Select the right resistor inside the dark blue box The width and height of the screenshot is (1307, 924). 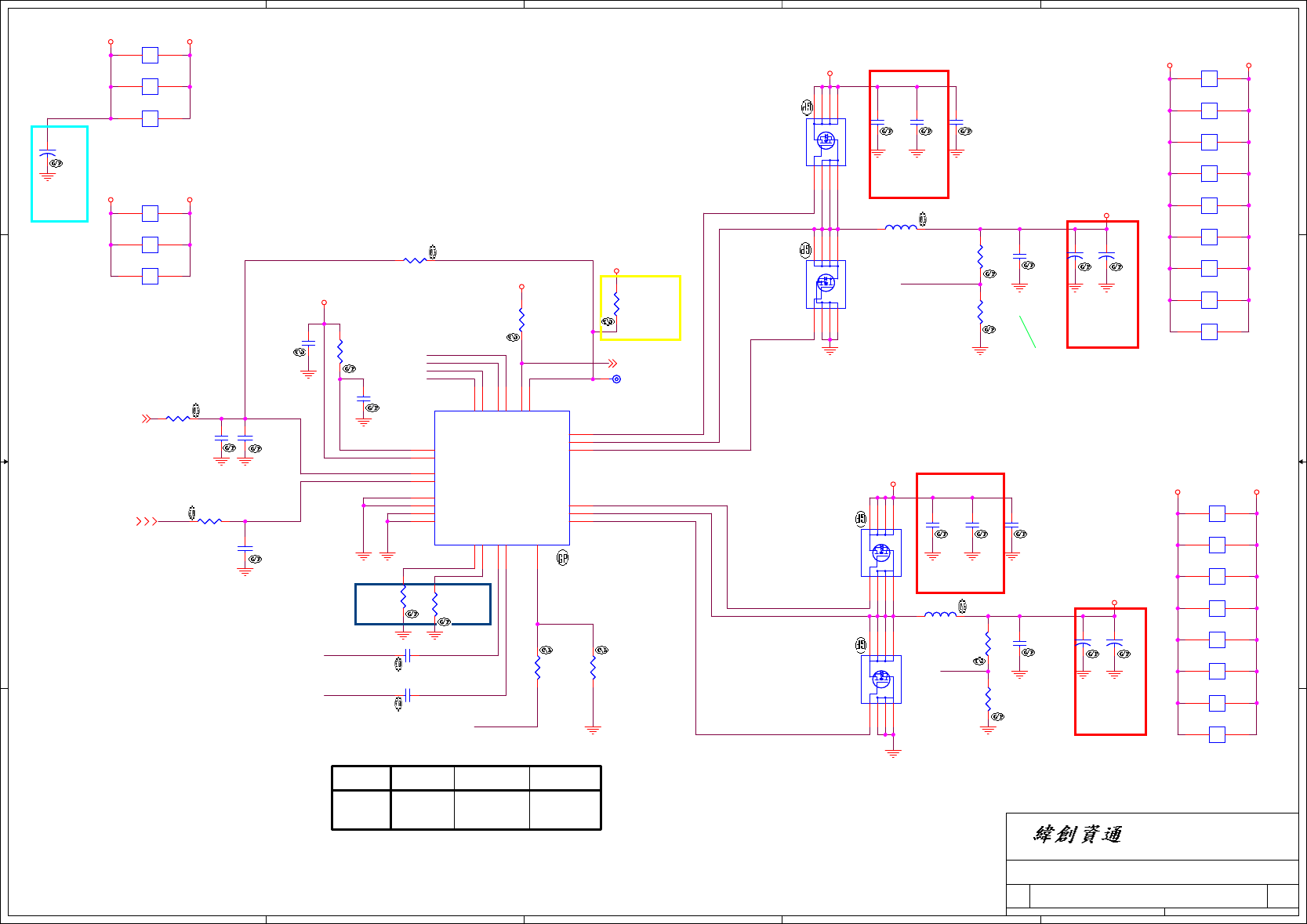(434, 603)
